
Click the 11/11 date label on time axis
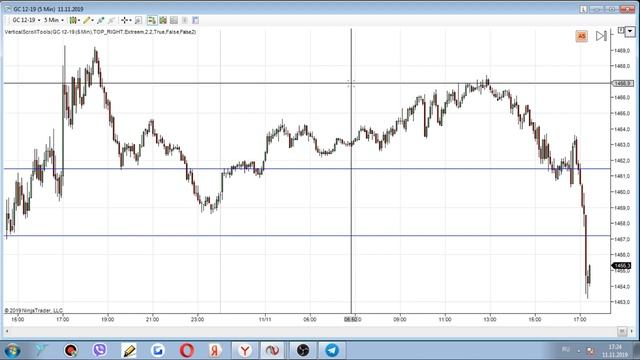coord(265,320)
